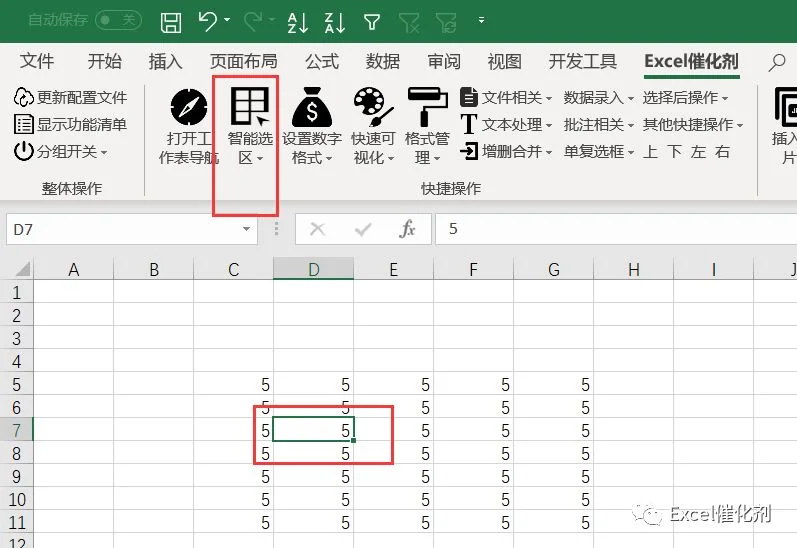Viewport: 797px width, 548px height.
Task: Click the search magnifier icon
Action: (777, 63)
